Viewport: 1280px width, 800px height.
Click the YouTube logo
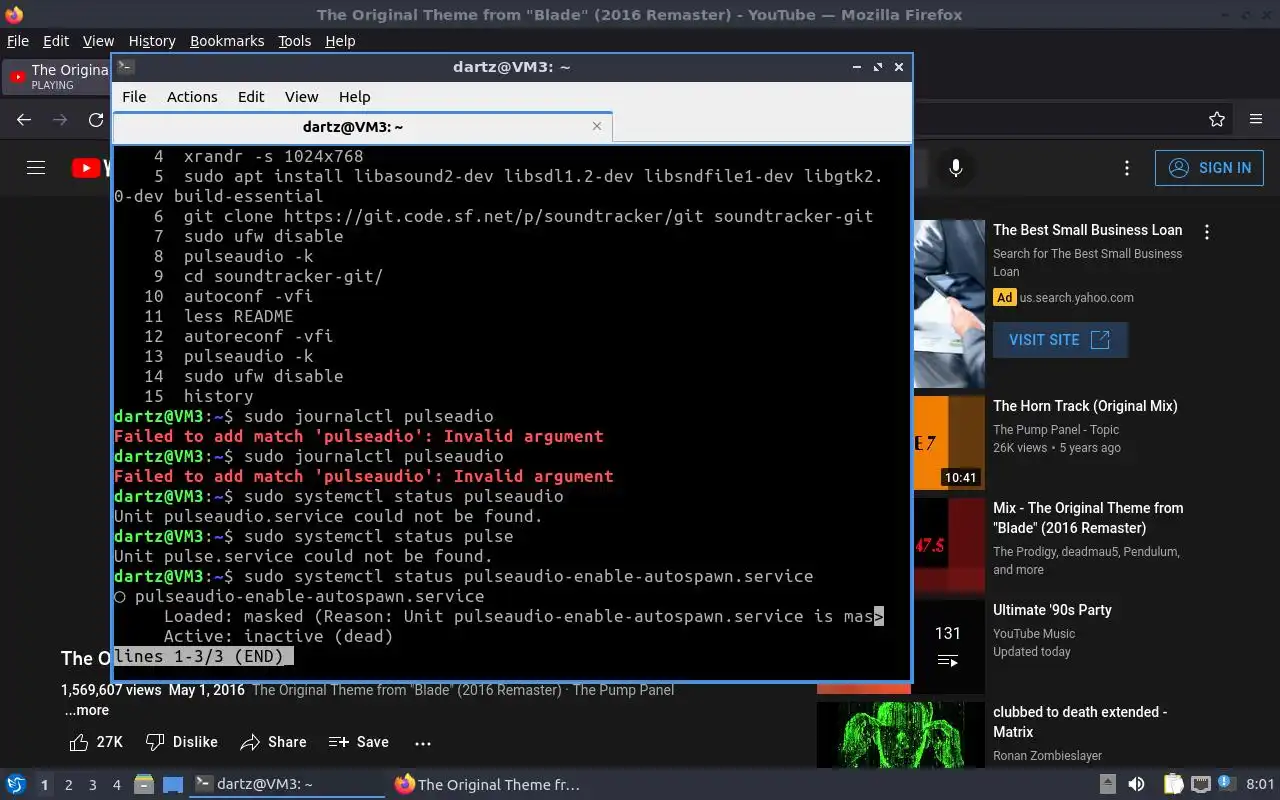click(x=91, y=168)
